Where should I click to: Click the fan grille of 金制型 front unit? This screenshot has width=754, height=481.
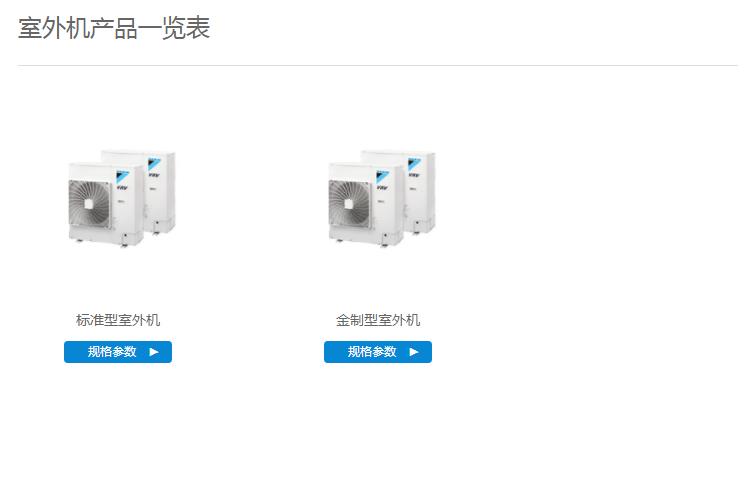[349, 203]
